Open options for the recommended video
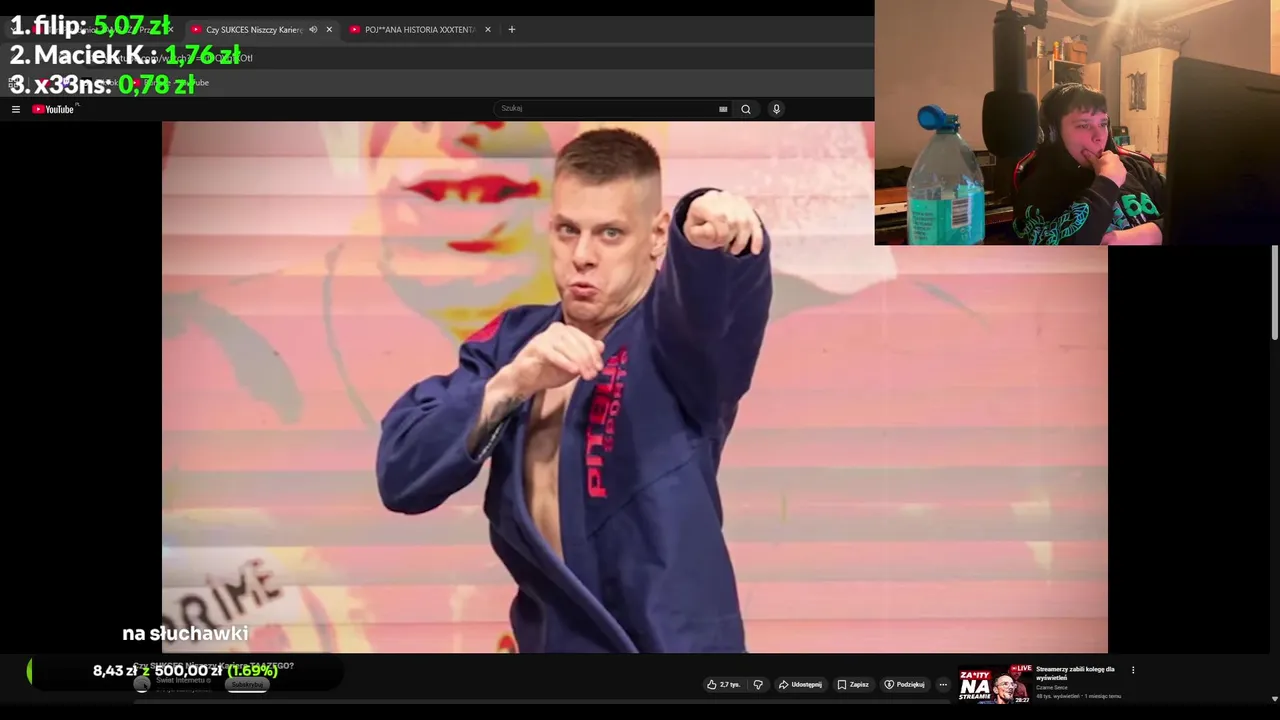 [1133, 670]
